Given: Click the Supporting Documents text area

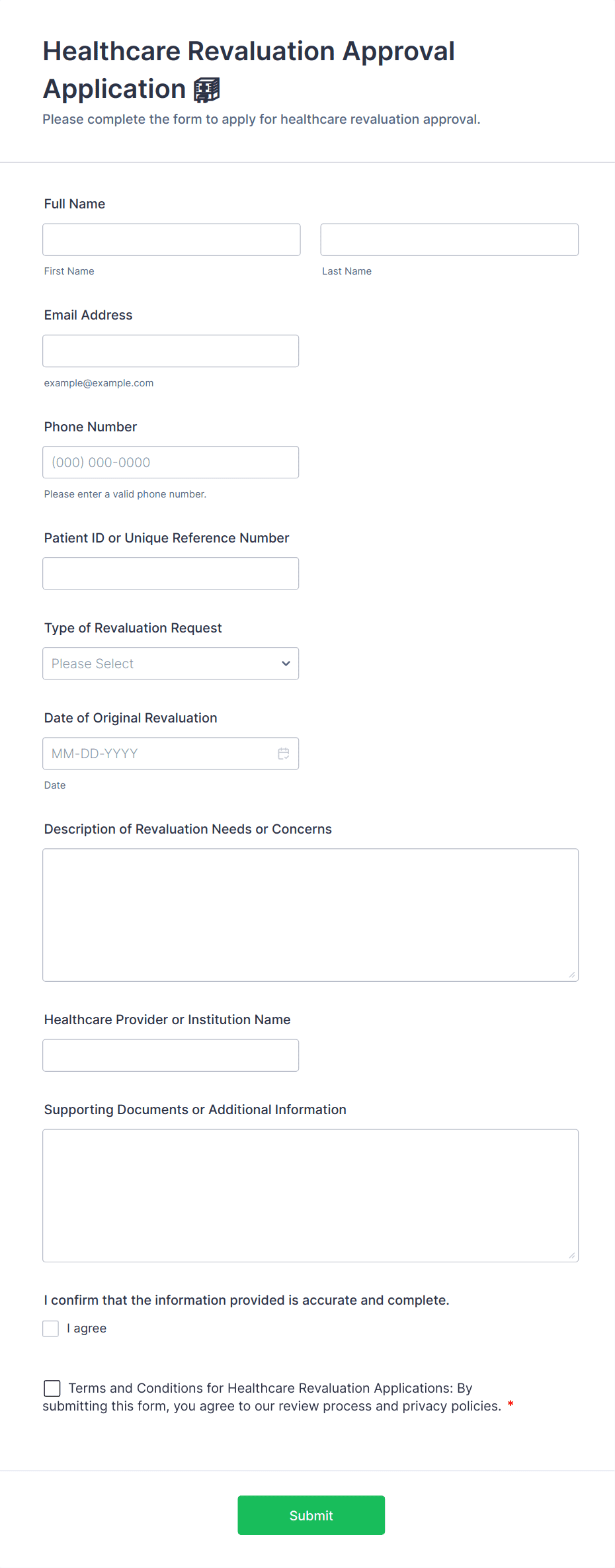Looking at the screenshot, I should 310,1196.
